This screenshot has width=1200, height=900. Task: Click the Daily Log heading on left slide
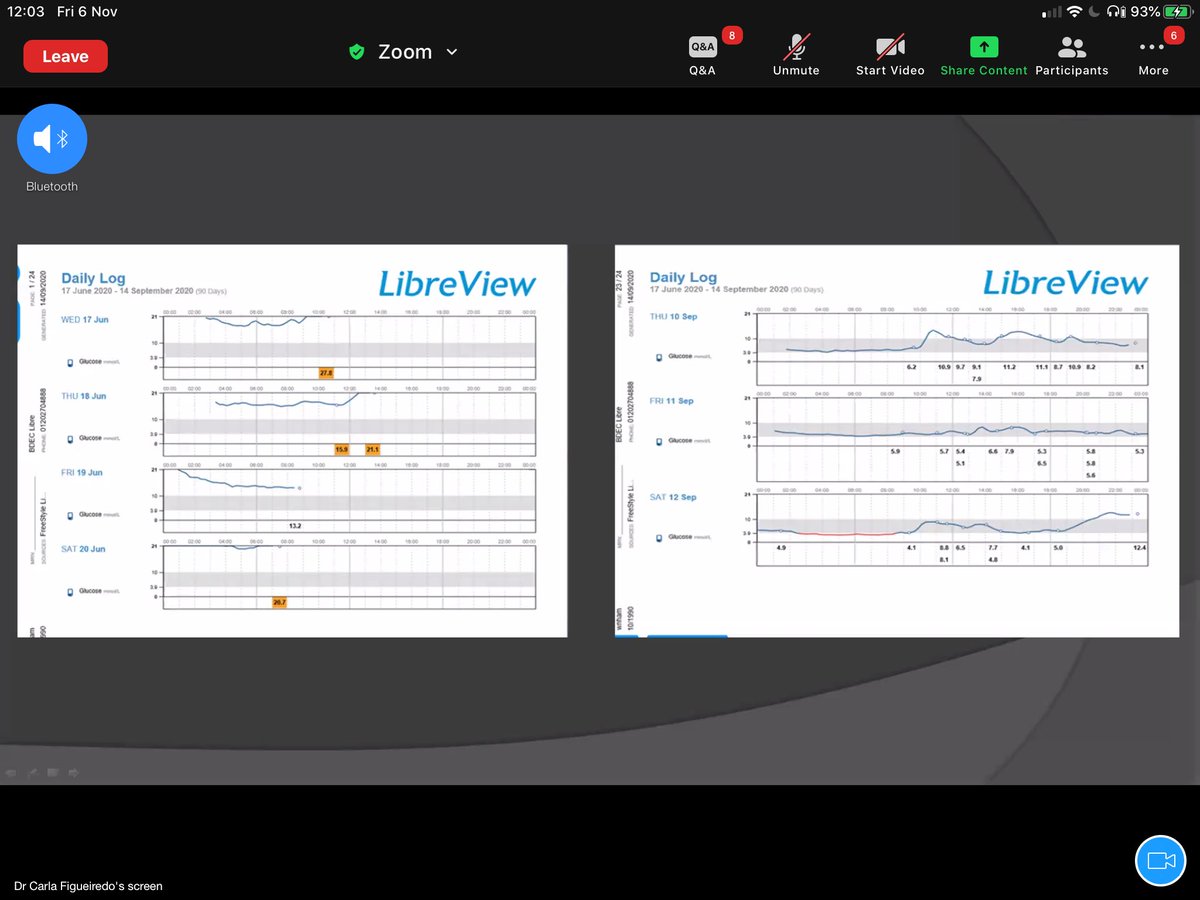pyautogui.click(x=93, y=278)
